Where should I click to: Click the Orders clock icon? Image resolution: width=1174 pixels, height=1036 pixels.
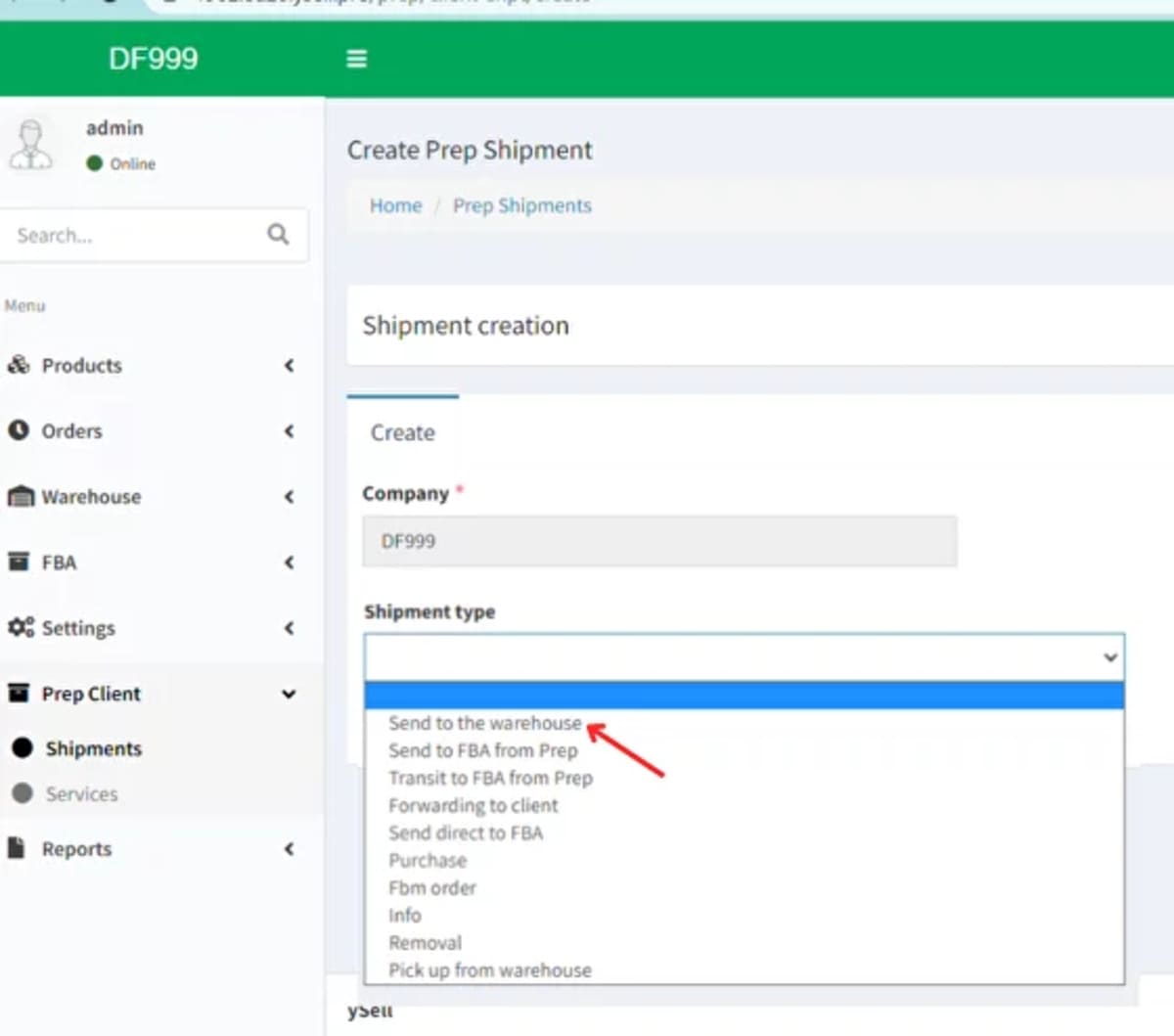pos(19,430)
